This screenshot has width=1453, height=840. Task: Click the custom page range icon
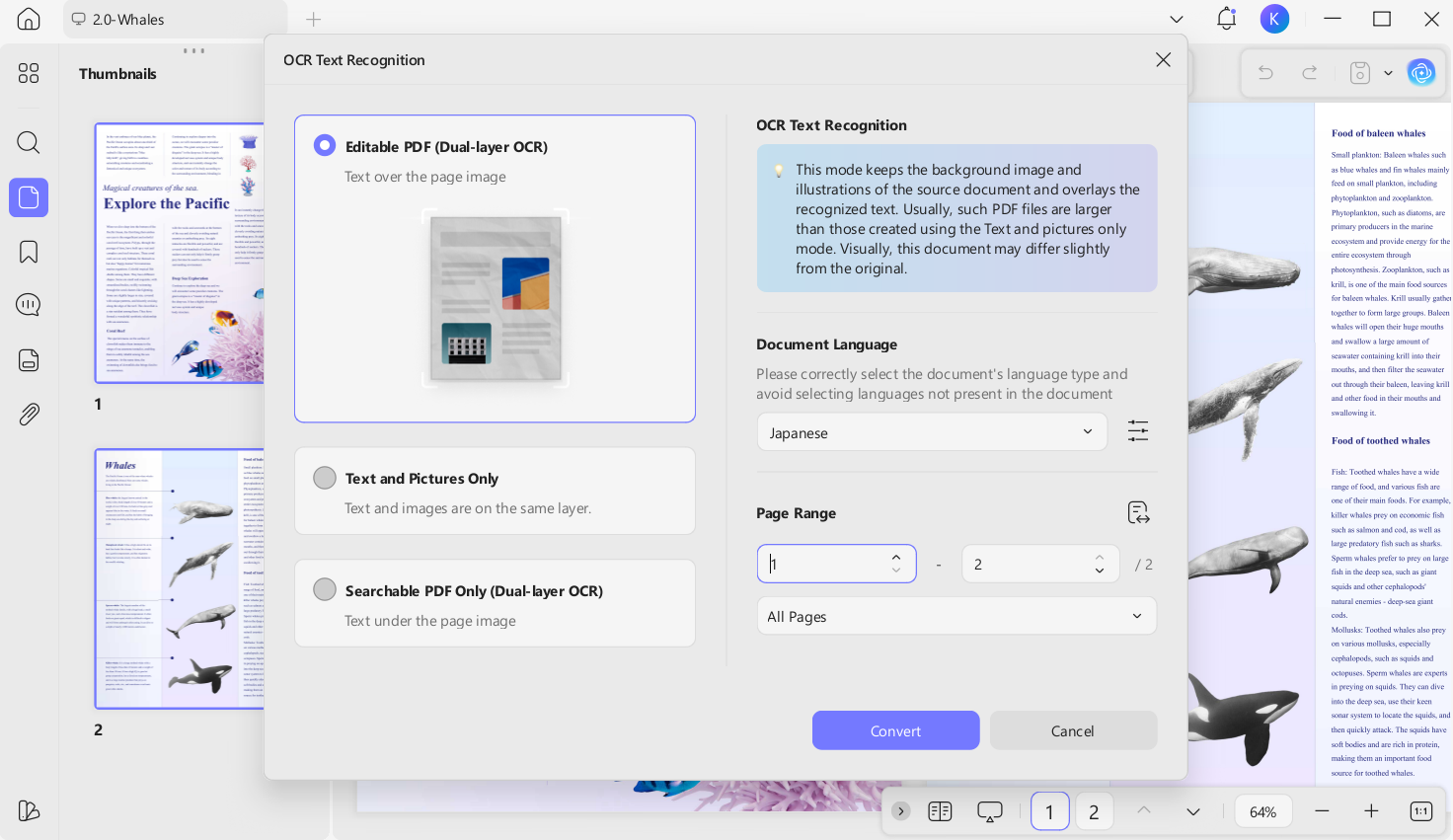point(1138,512)
